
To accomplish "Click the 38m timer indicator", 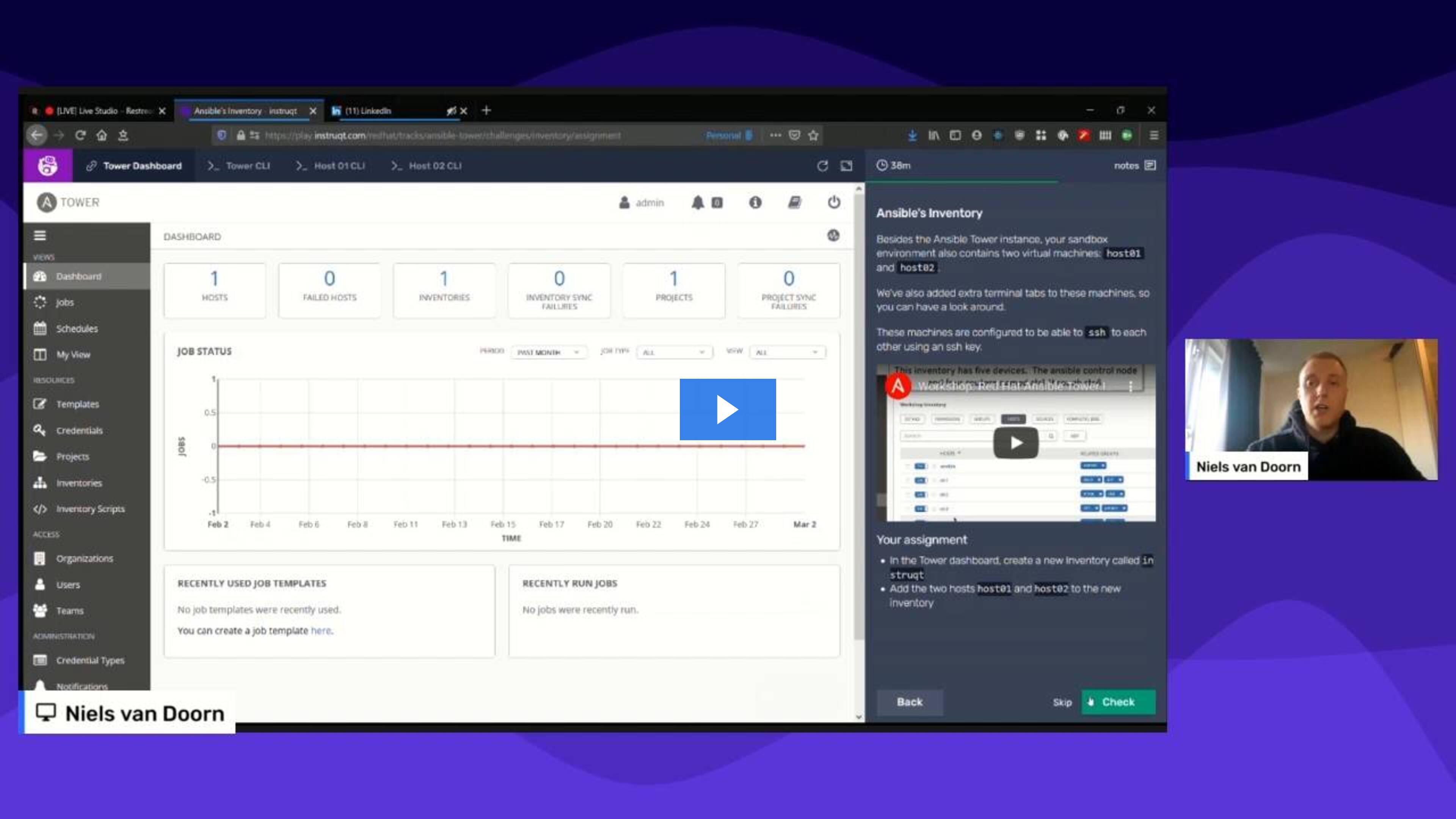I will pos(893,165).
